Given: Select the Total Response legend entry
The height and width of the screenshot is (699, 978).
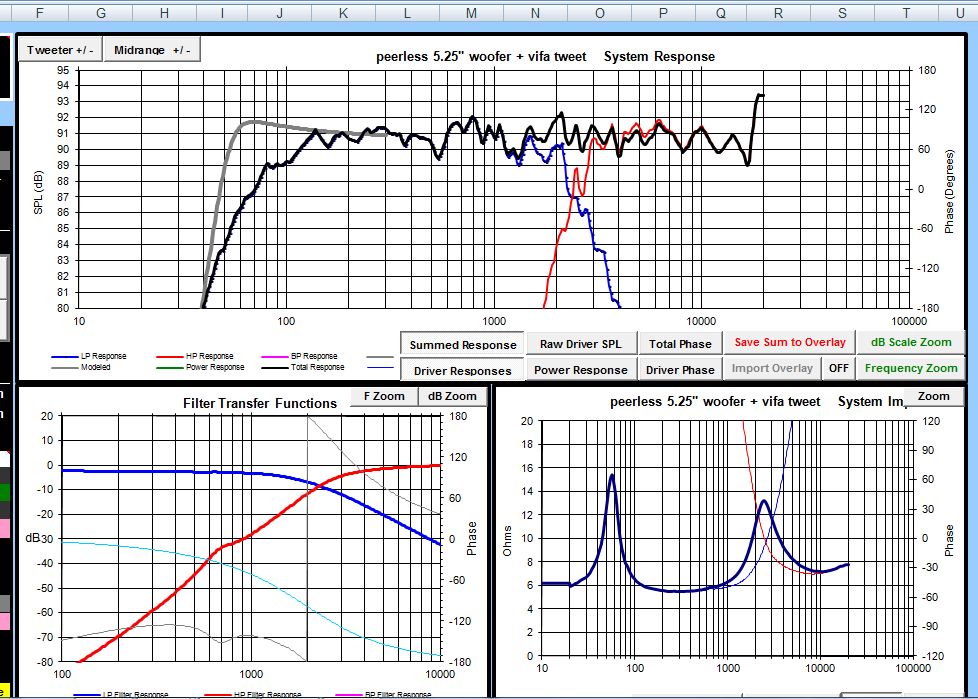Looking at the screenshot, I should point(303,367).
